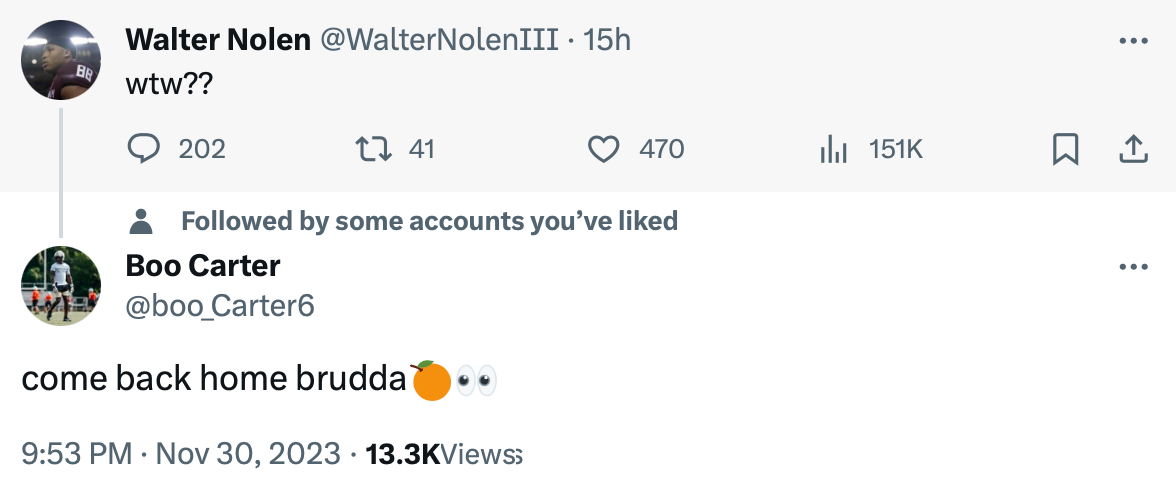Open more options on Walter Nolen's tweet
1176x484 pixels.
1133,41
